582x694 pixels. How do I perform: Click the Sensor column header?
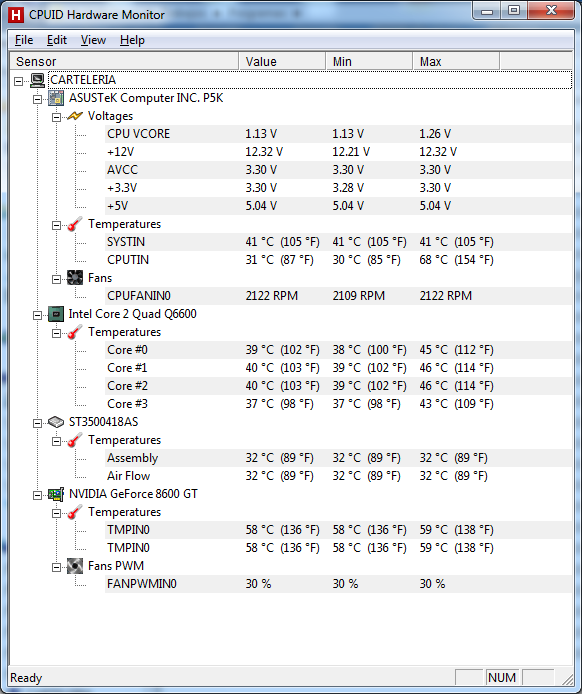(124, 62)
